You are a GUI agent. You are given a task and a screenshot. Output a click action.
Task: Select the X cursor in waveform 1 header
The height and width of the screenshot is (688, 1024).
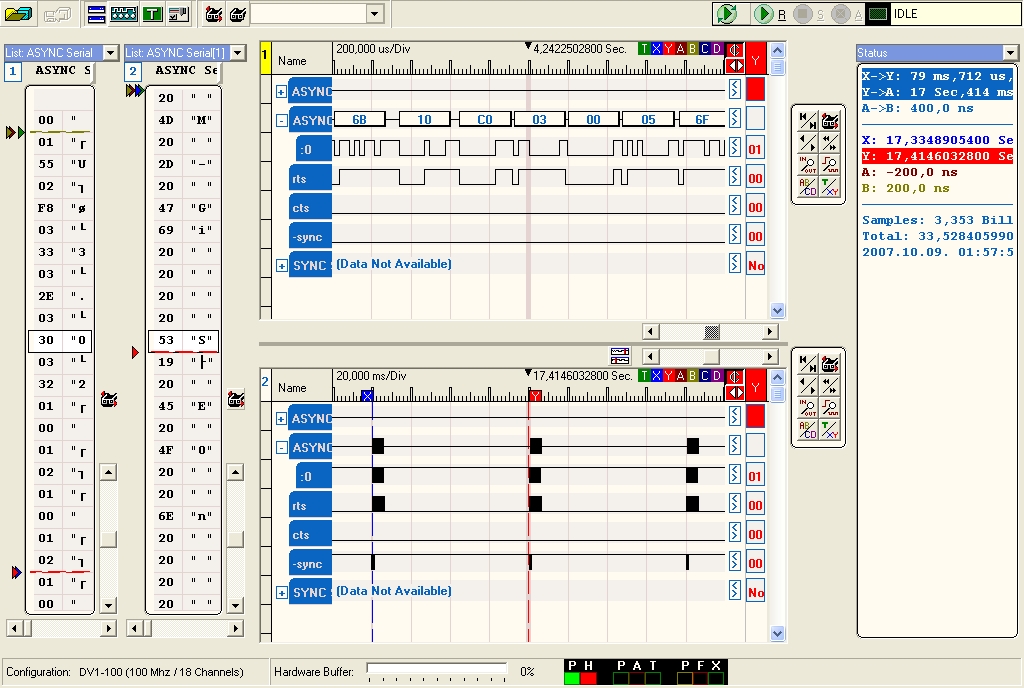point(656,48)
